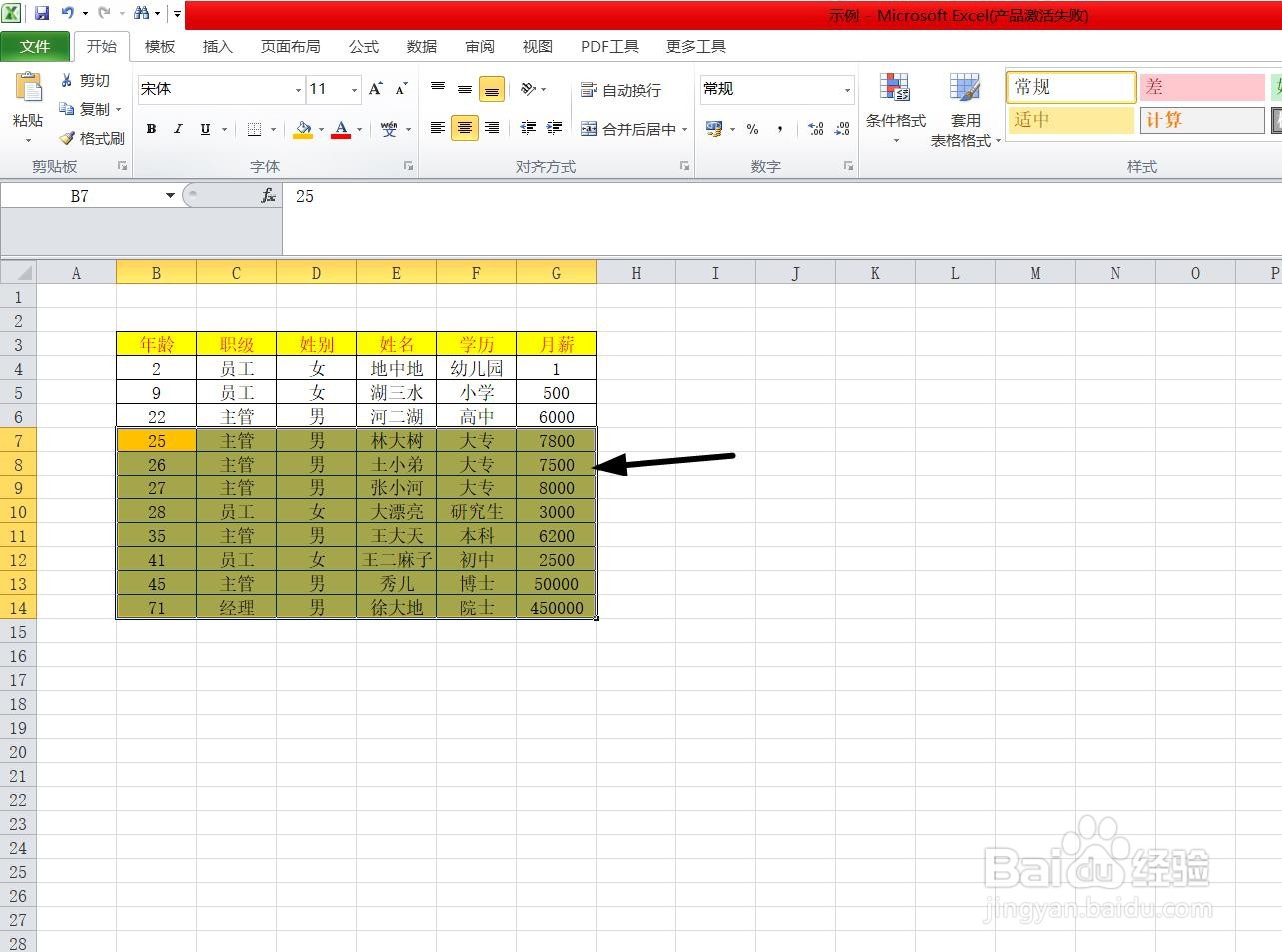1282x952 pixels.
Task: Open the Conditional Formatting (条件格式) icon
Action: coord(895,89)
